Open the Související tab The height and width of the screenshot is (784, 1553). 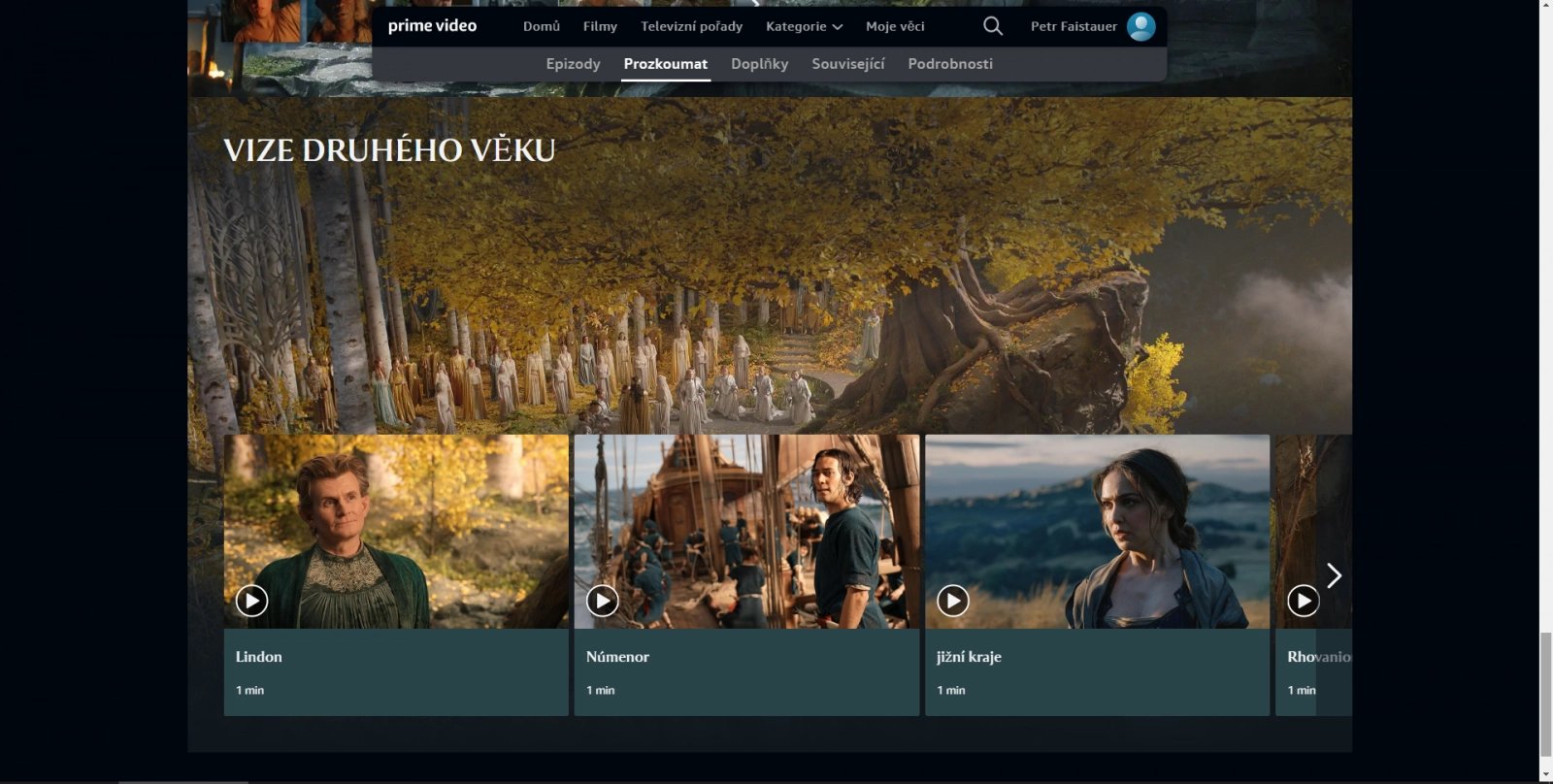pyautogui.click(x=848, y=64)
